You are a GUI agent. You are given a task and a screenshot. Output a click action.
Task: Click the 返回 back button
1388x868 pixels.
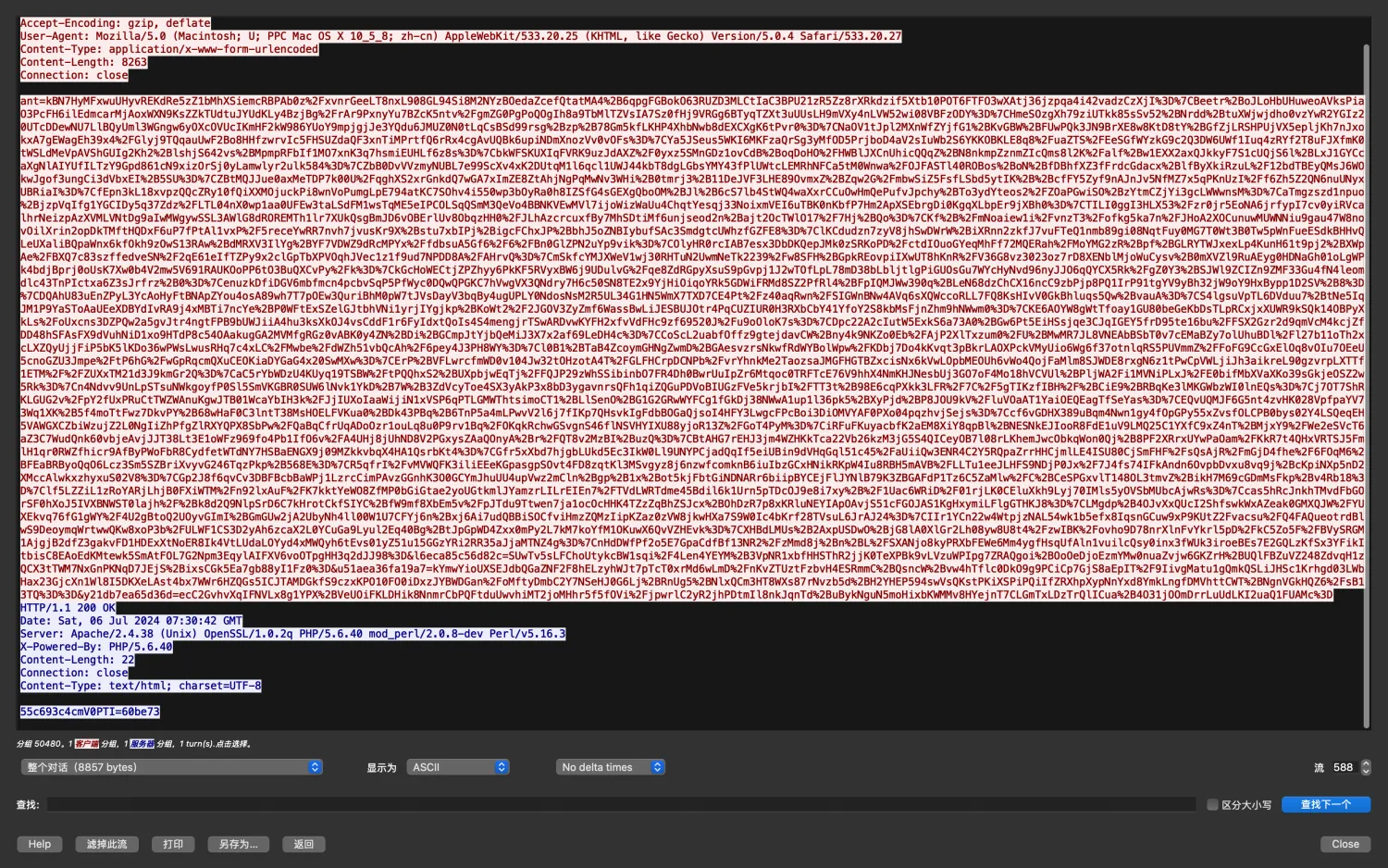pyautogui.click(x=304, y=844)
